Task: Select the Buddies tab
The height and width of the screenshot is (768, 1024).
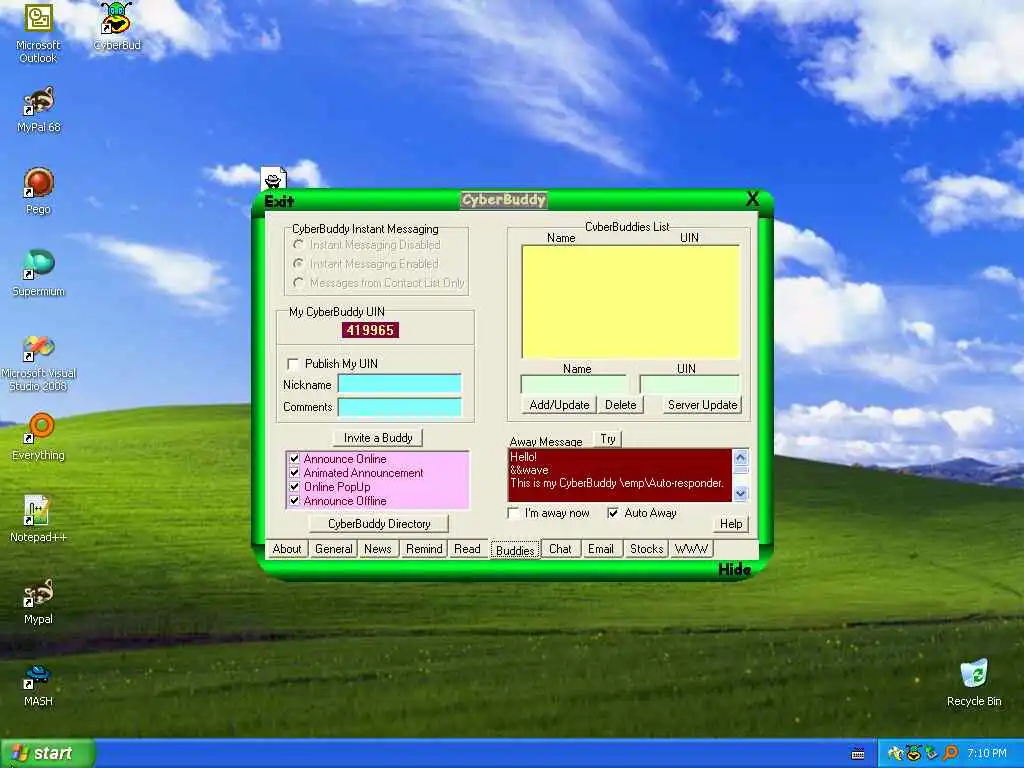Action: pyautogui.click(x=515, y=550)
